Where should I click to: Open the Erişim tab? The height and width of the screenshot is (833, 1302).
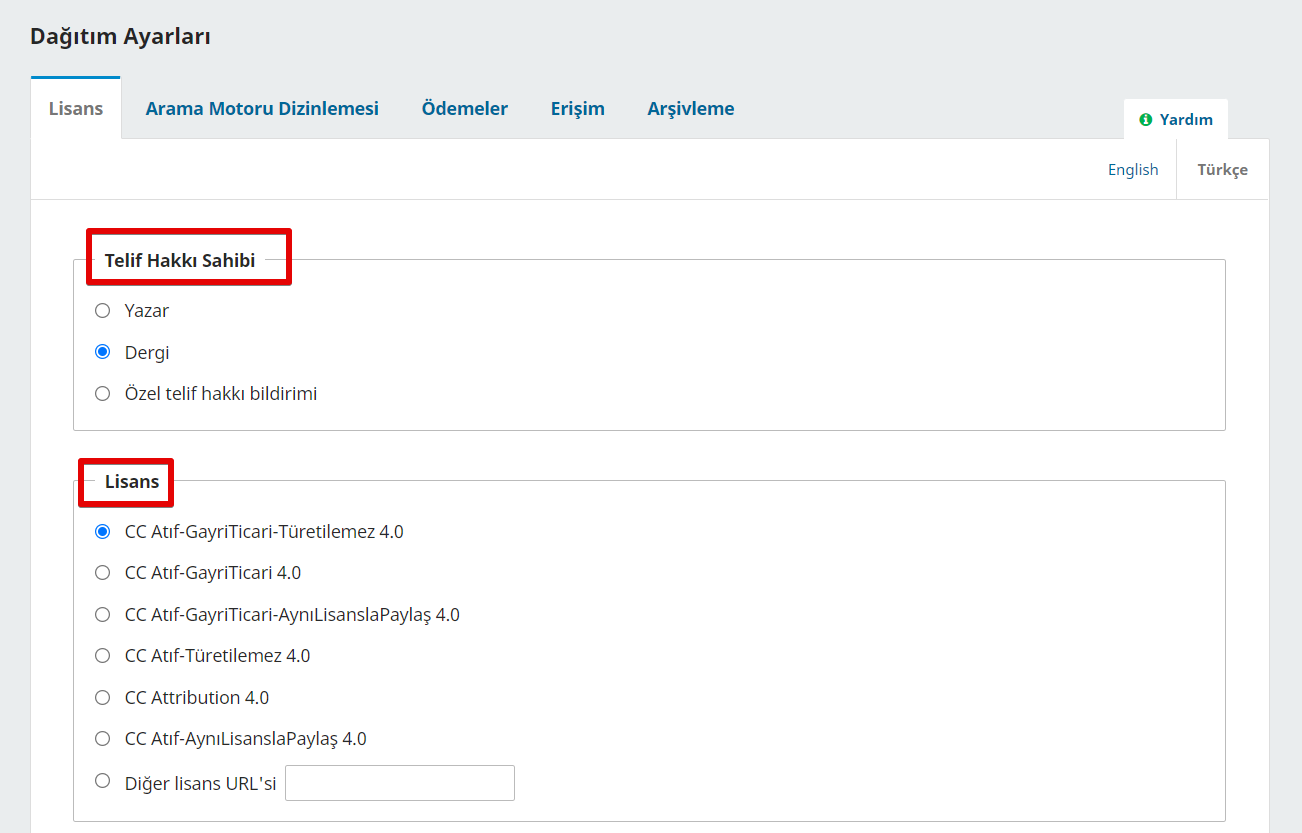pos(578,108)
